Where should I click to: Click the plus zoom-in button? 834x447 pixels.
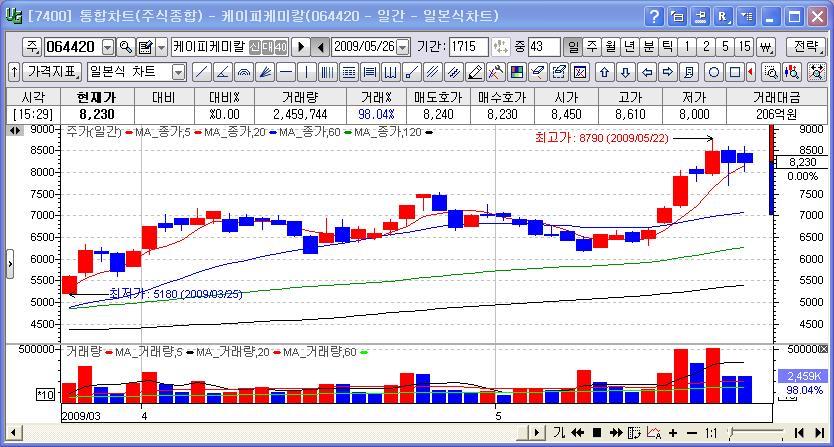(x=673, y=433)
